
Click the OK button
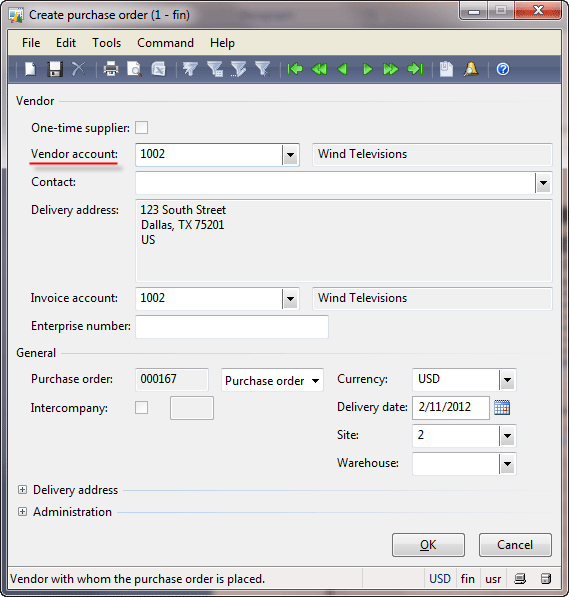[x=428, y=545]
